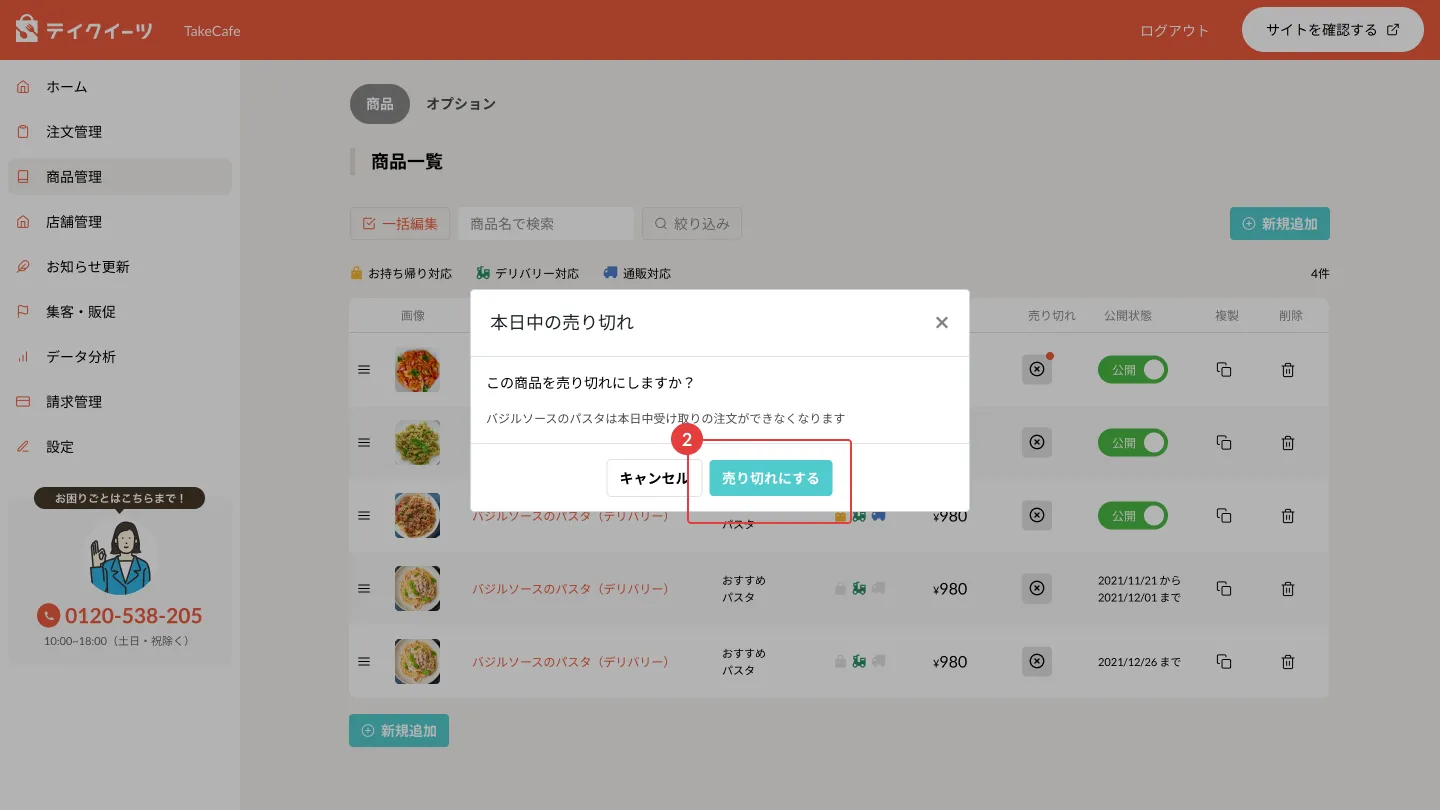This screenshot has height=810, width=1440.
Task: Click the pasta thumbnail in the fourth row
Action: [417, 589]
